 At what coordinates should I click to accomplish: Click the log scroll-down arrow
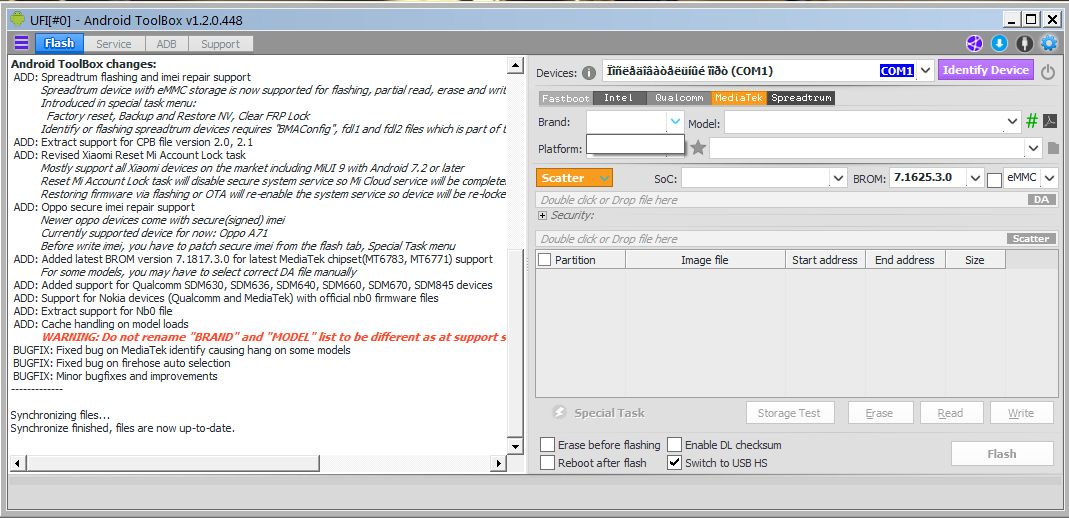click(516, 446)
